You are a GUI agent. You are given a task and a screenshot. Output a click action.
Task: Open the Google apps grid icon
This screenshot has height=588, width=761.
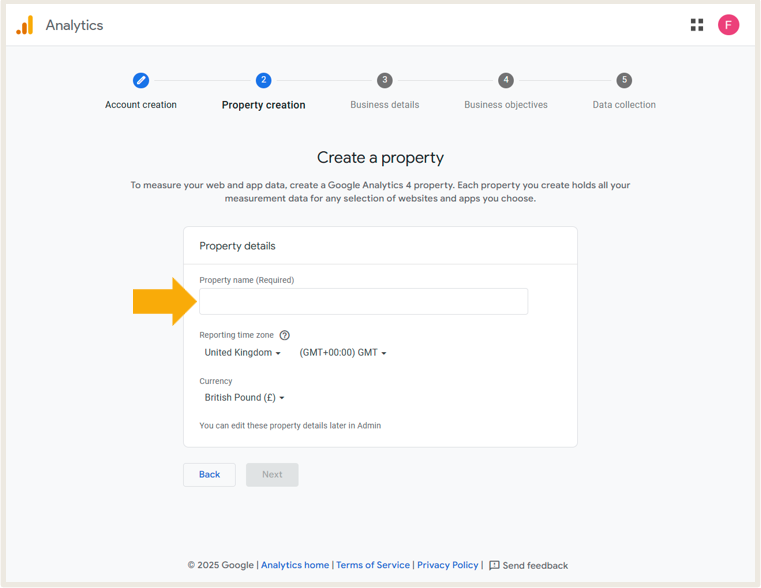[697, 25]
